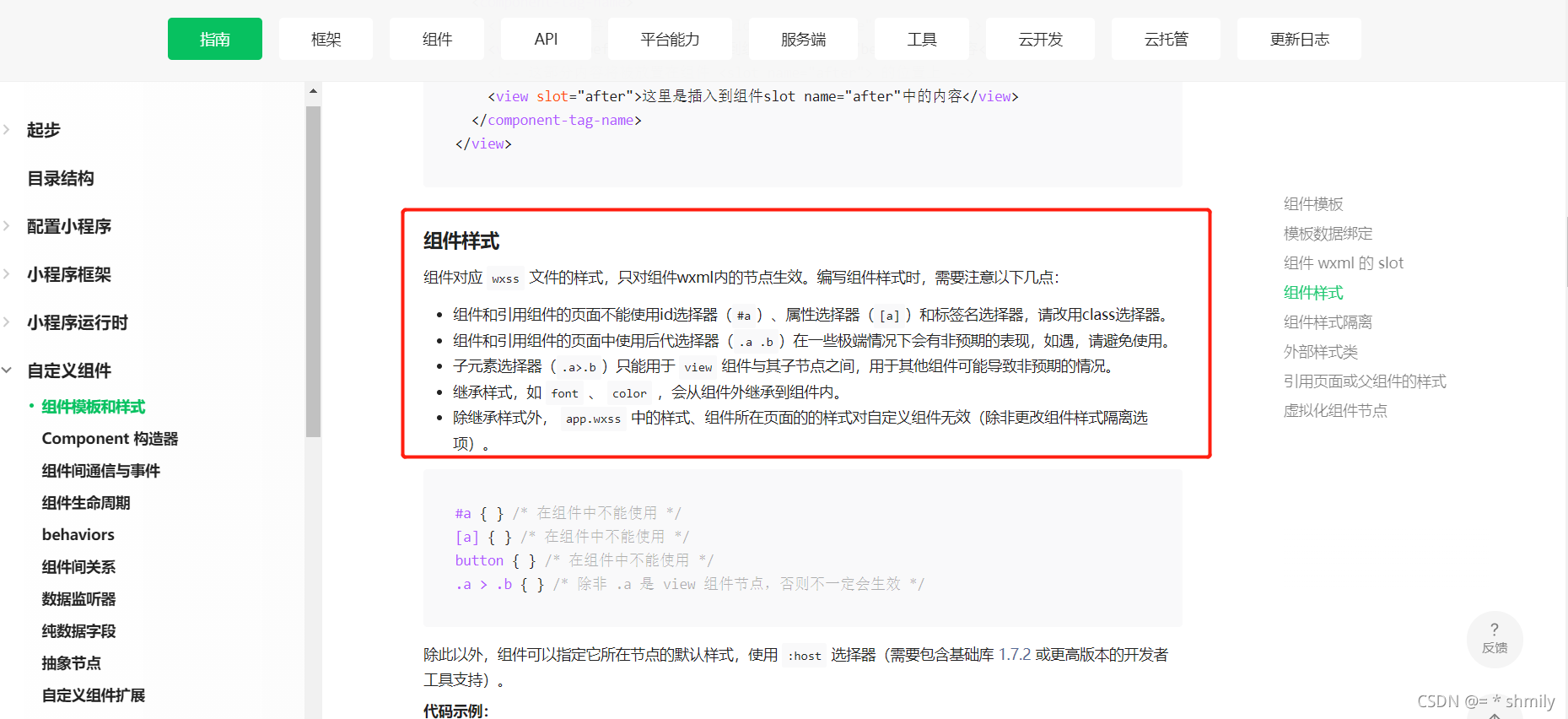Open the 更新日志 tab

point(1299,39)
